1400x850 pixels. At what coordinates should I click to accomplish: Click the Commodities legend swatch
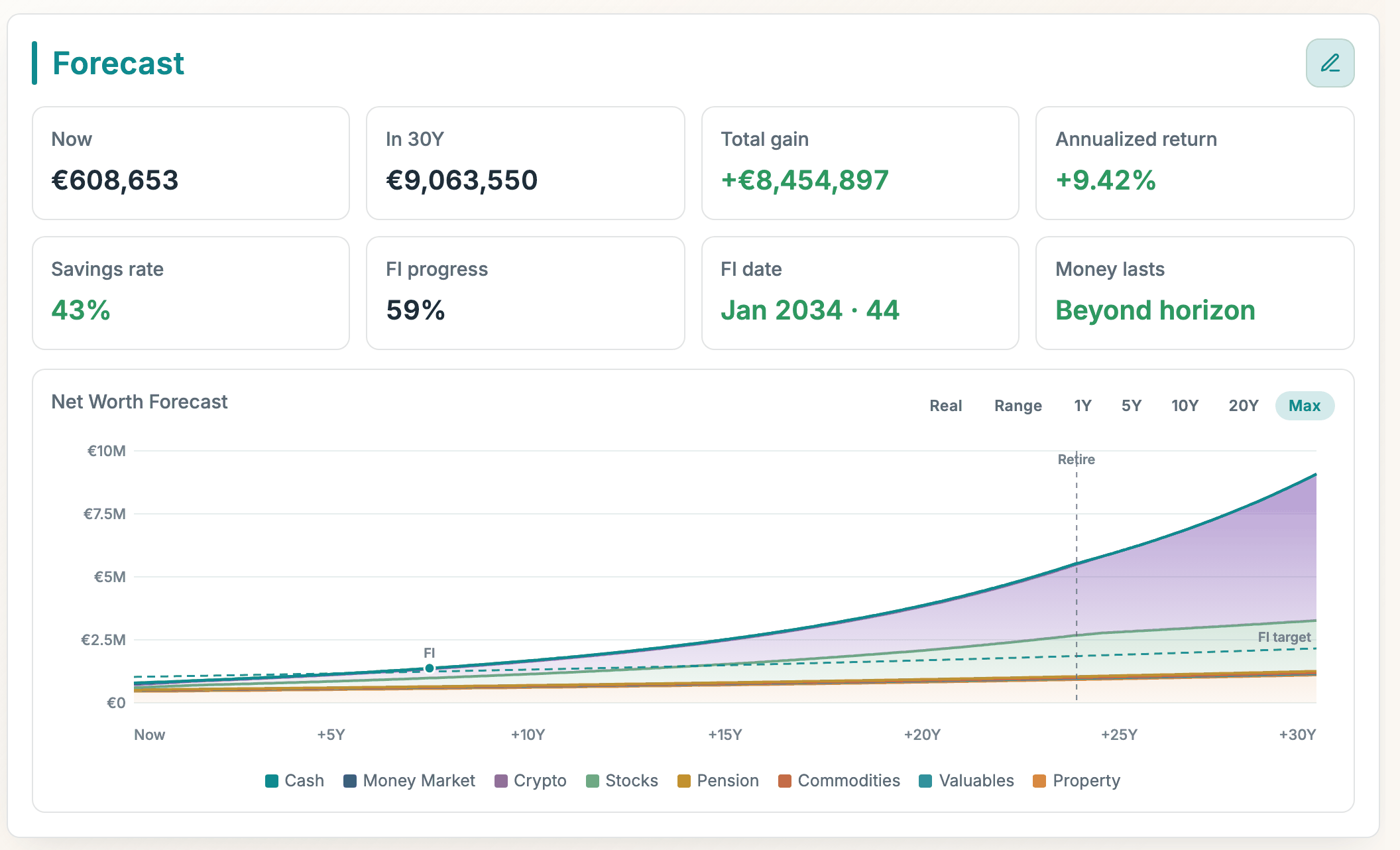785,781
